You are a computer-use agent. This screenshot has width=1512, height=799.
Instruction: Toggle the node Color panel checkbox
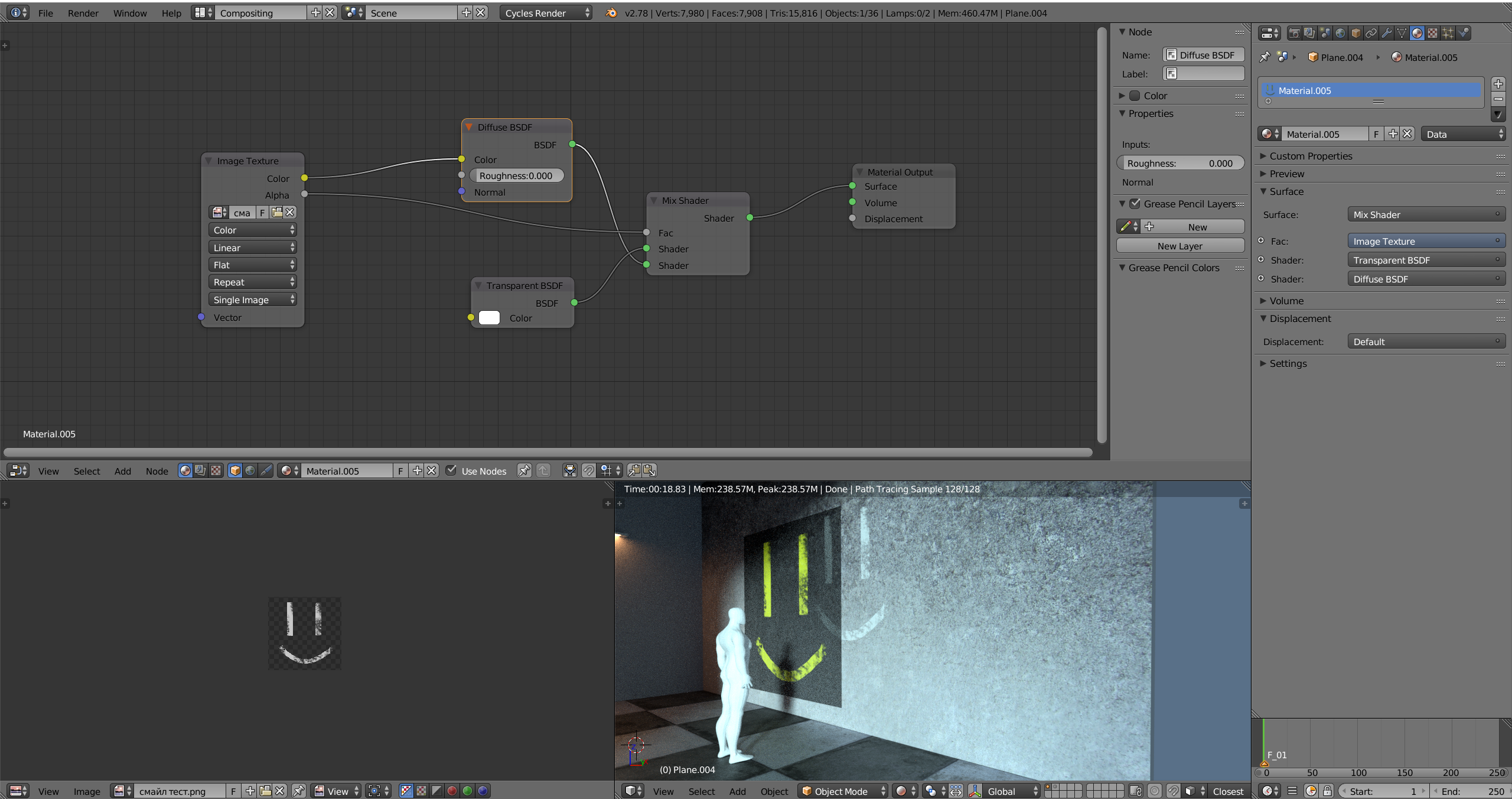[1135, 96]
